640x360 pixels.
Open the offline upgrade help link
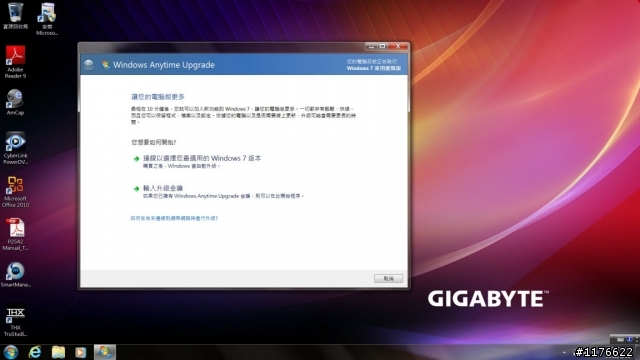click(174, 218)
